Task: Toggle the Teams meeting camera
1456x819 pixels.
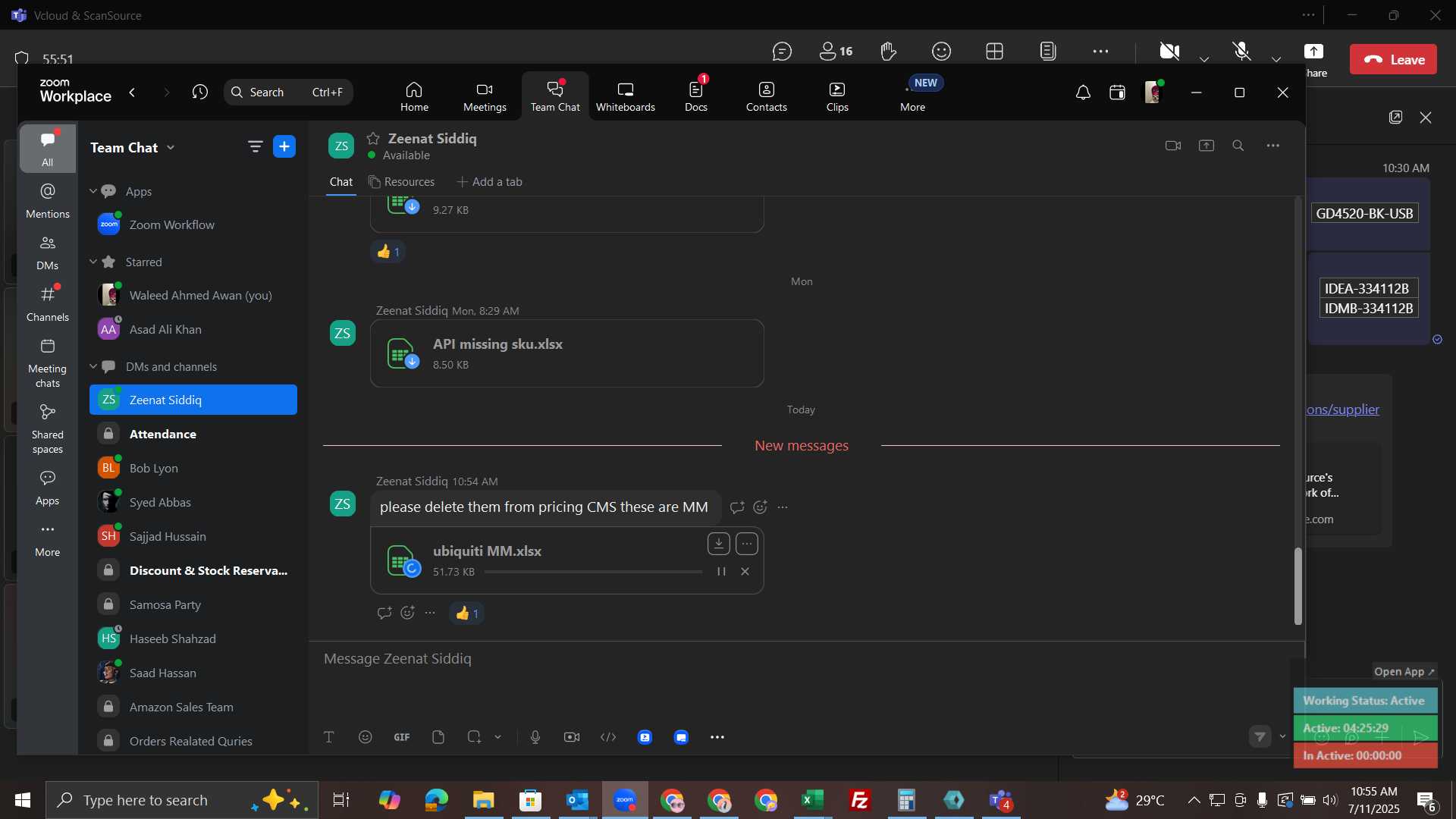Action: click(x=1169, y=51)
